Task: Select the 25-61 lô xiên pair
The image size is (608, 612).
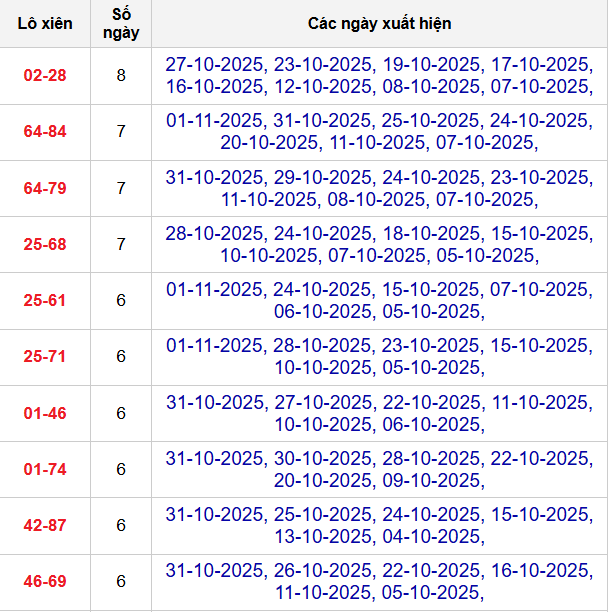Action: [45, 300]
